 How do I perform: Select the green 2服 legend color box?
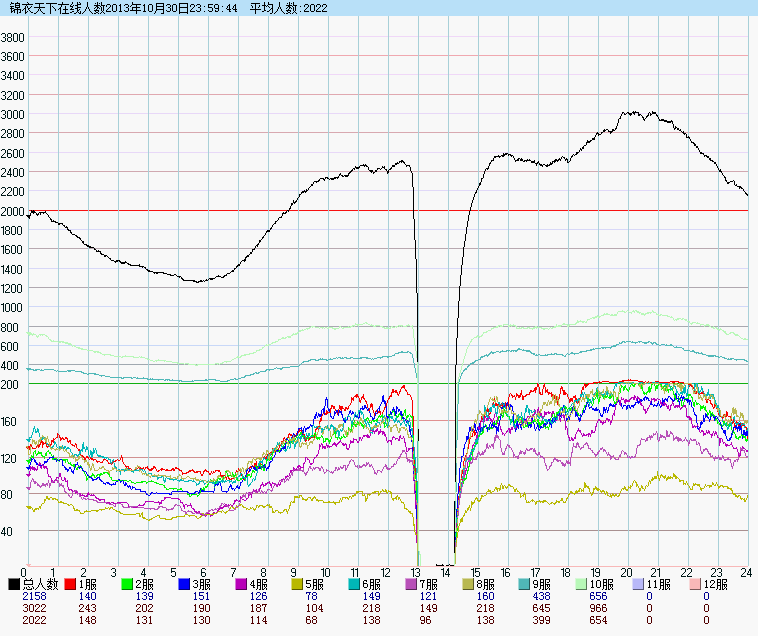coord(128,583)
